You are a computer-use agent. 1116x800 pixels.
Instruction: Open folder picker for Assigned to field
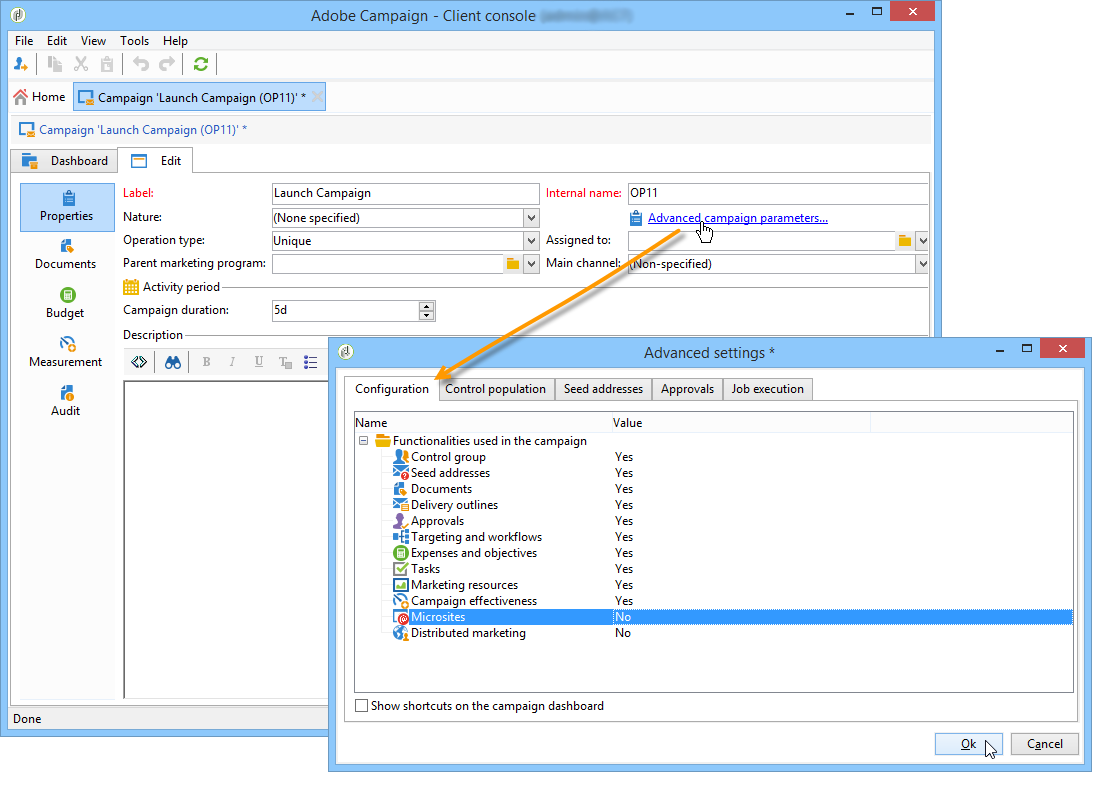click(x=905, y=241)
